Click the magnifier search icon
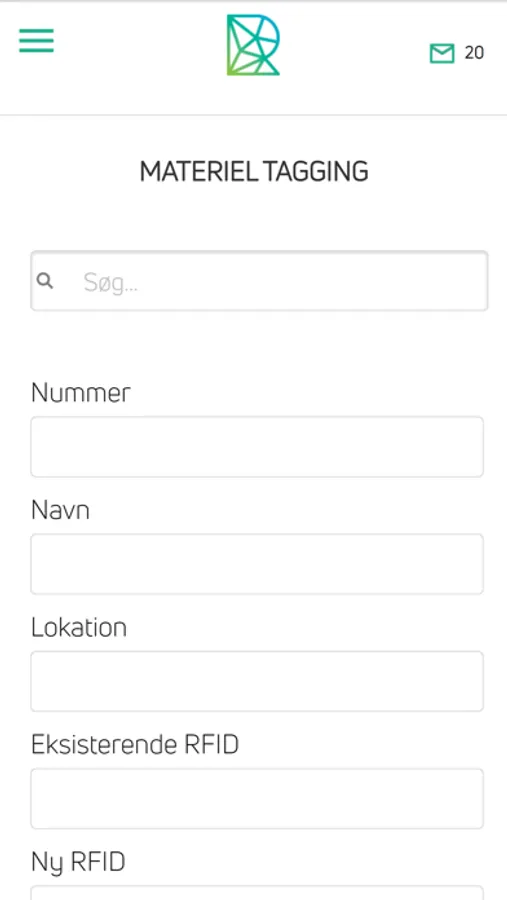507x900 pixels. click(45, 281)
